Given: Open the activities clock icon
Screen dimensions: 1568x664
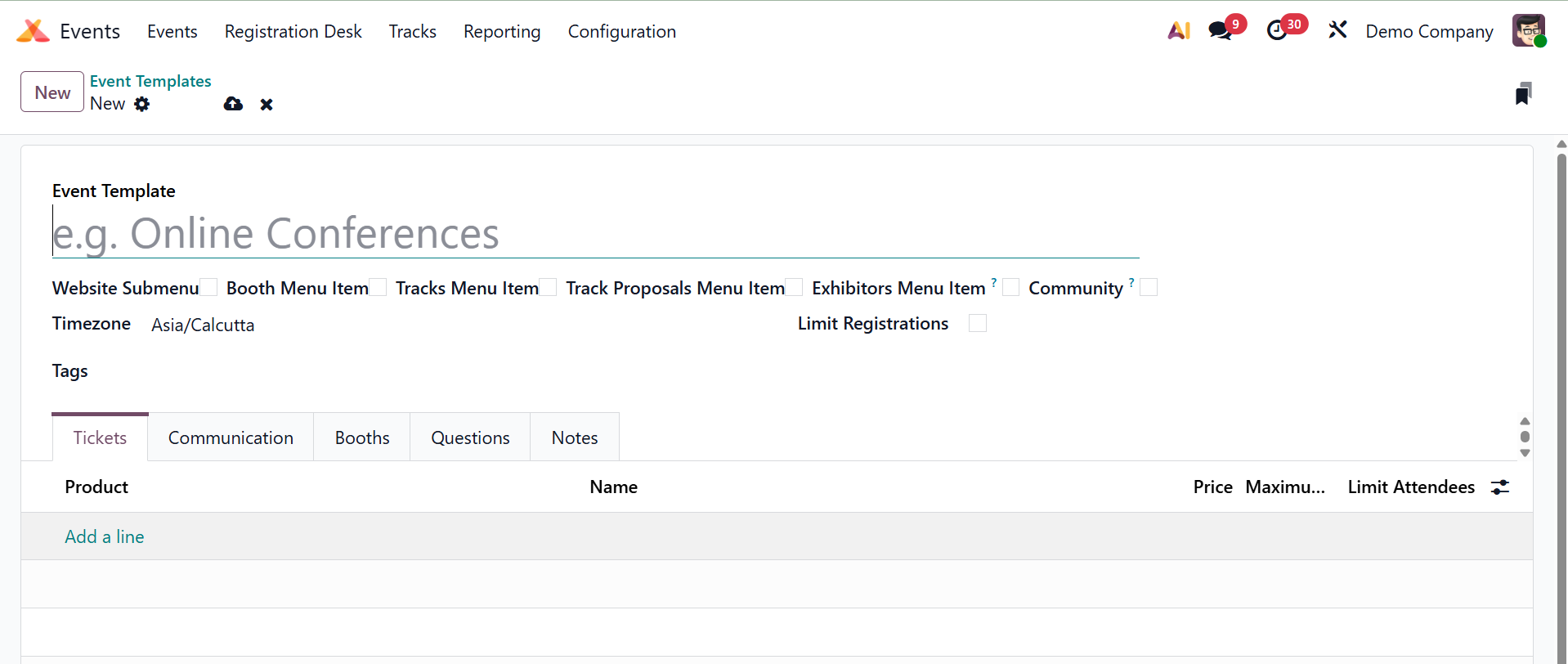Looking at the screenshot, I should (1276, 31).
